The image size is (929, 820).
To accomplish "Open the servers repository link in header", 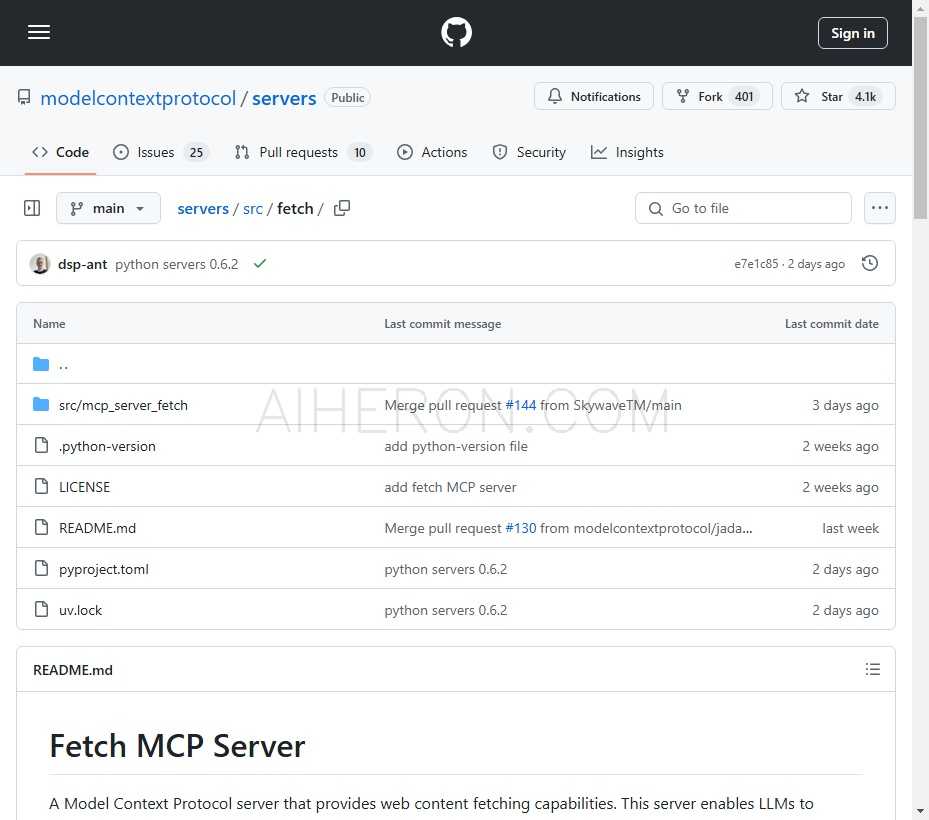I will pos(284,98).
